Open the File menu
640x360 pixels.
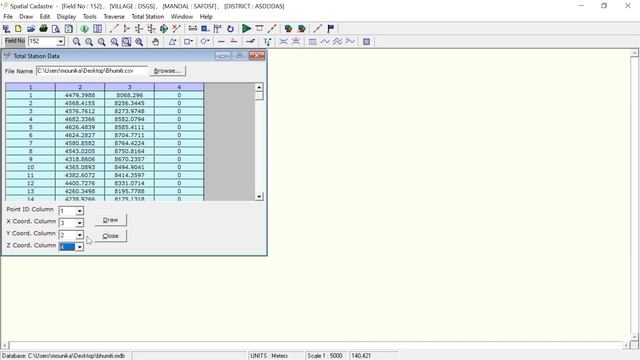pos(8,17)
